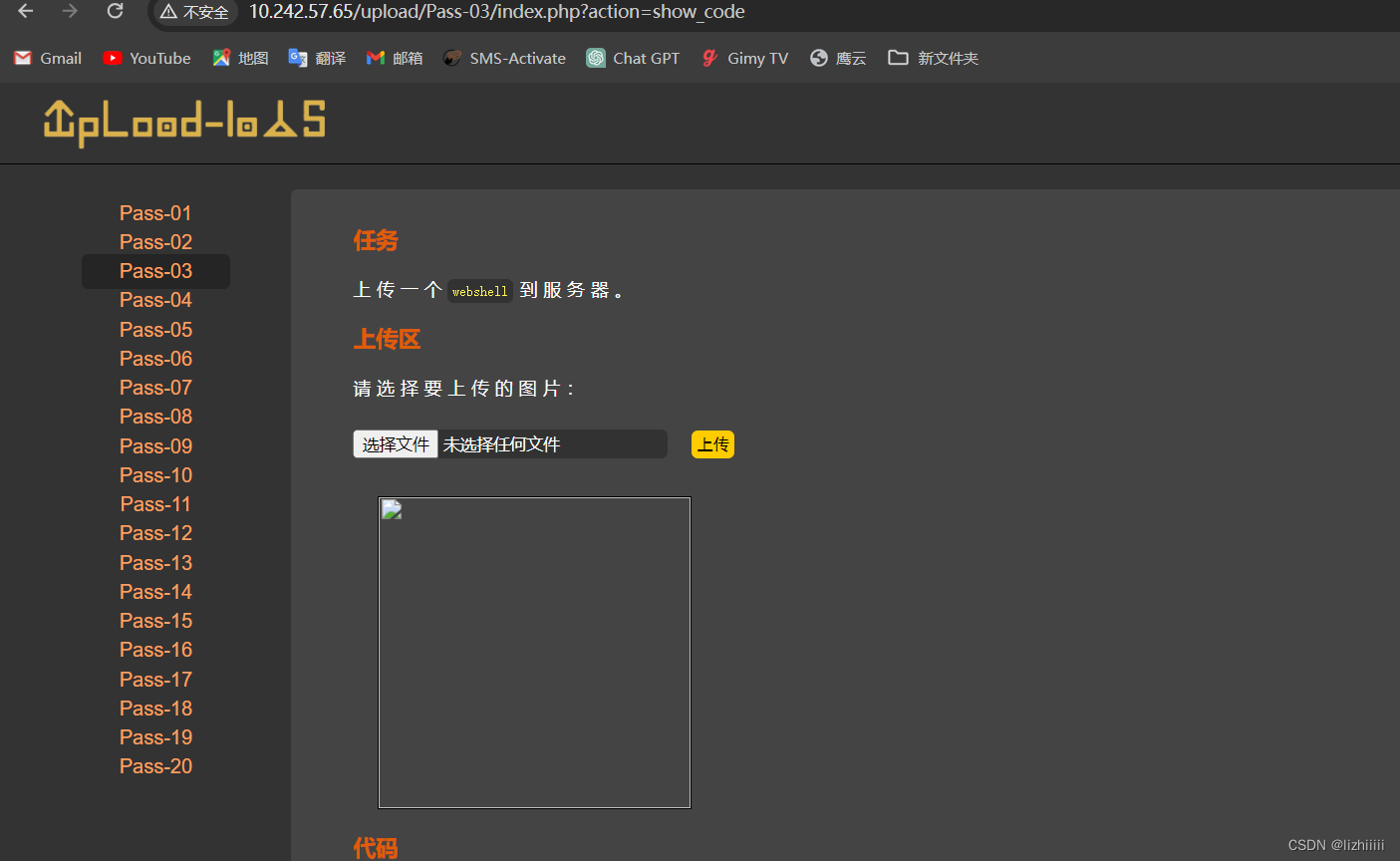Open the SMS-Activate bookmark

click(x=504, y=58)
